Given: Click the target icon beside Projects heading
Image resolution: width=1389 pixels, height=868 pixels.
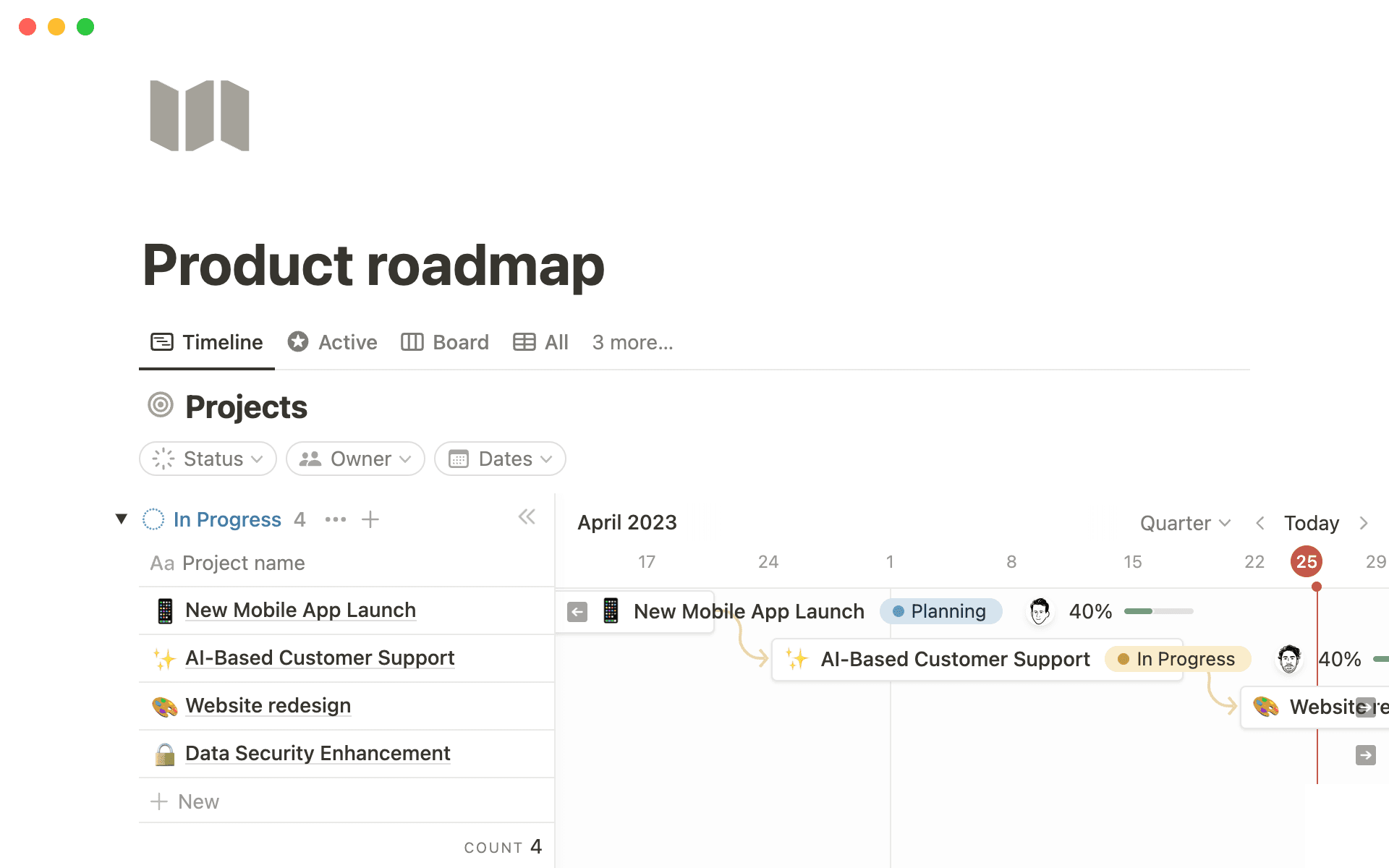Looking at the screenshot, I should coord(161,406).
